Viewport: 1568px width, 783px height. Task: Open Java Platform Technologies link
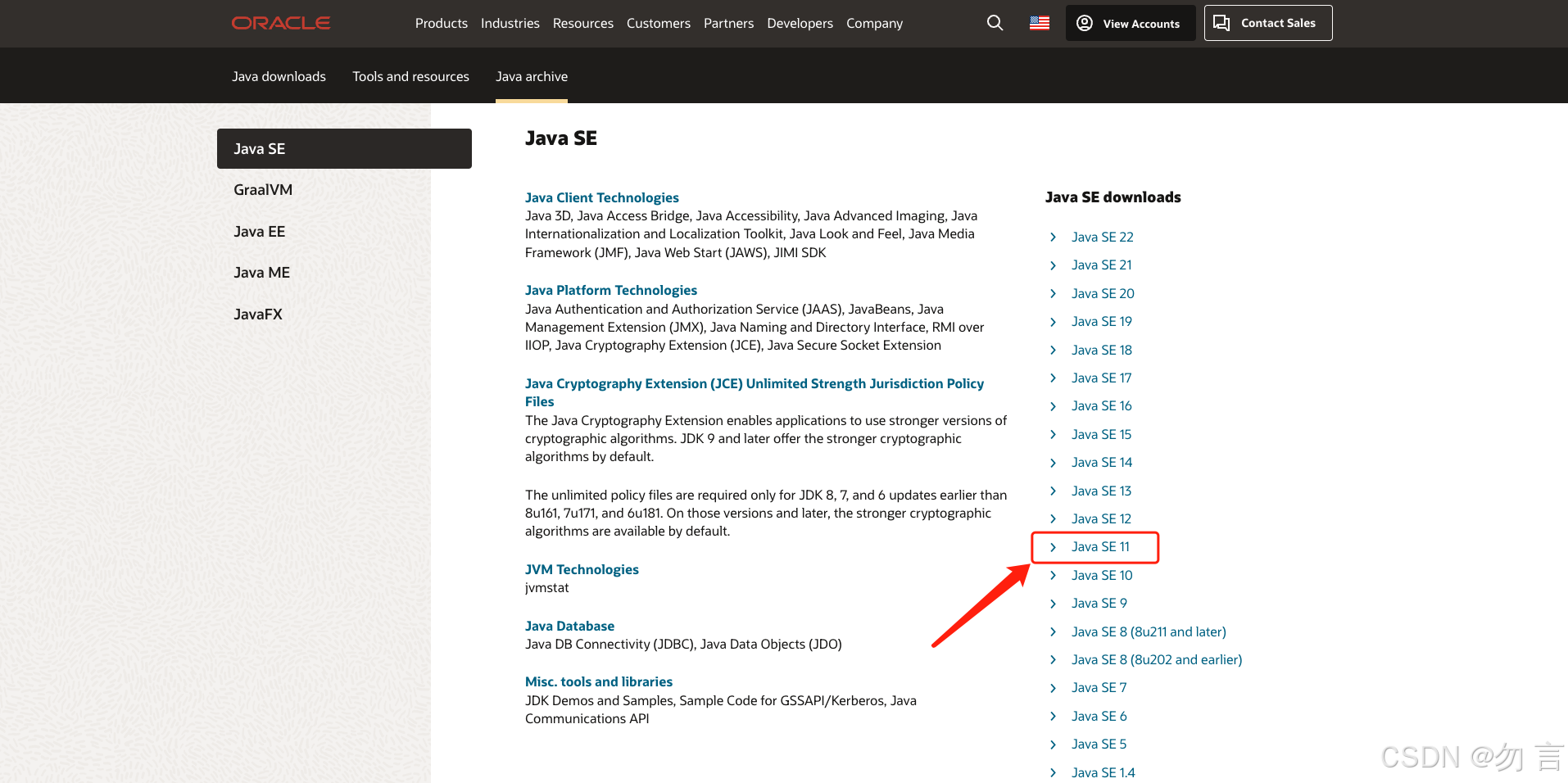tap(611, 290)
